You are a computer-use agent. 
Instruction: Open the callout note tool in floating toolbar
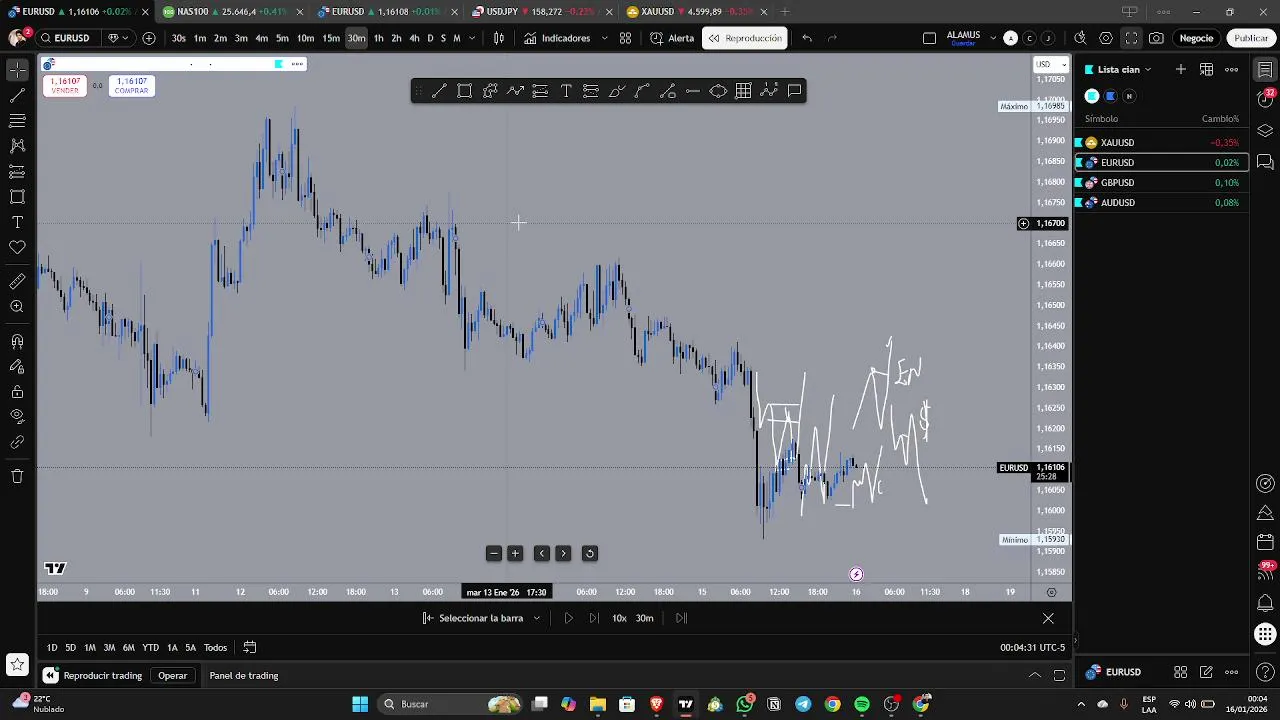coord(795,91)
